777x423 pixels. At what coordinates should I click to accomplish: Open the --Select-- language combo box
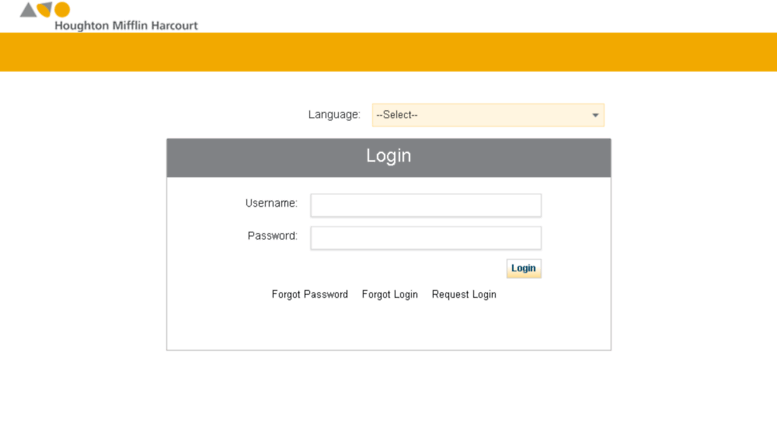(488, 115)
